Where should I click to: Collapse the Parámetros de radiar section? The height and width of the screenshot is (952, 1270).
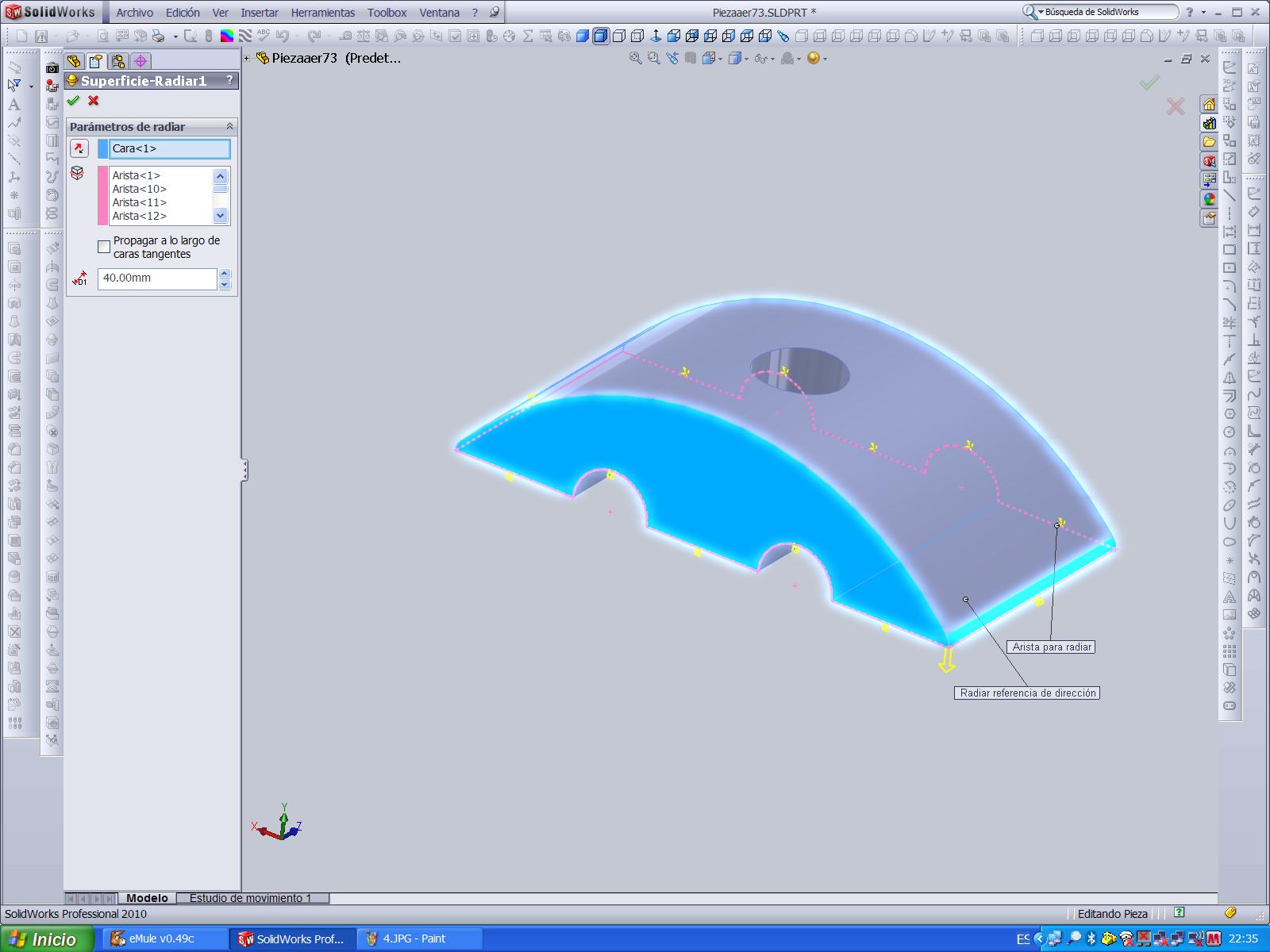pyautogui.click(x=230, y=126)
